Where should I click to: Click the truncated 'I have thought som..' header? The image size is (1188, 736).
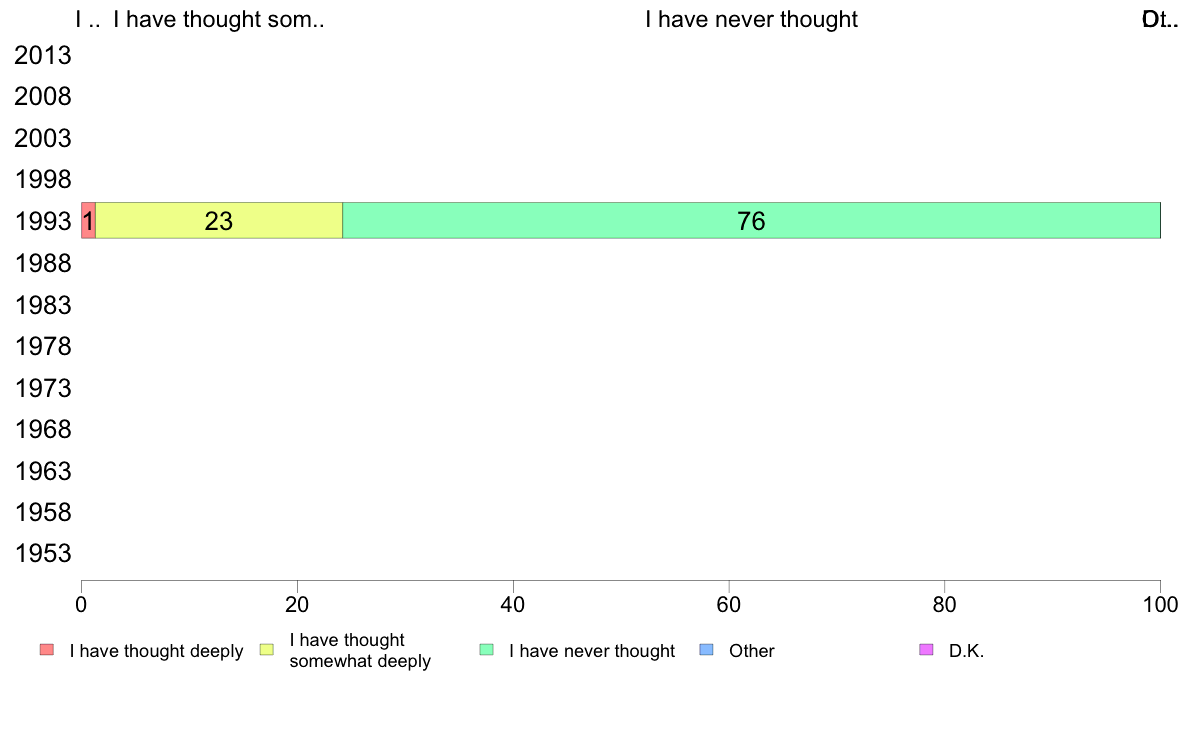(219, 19)
